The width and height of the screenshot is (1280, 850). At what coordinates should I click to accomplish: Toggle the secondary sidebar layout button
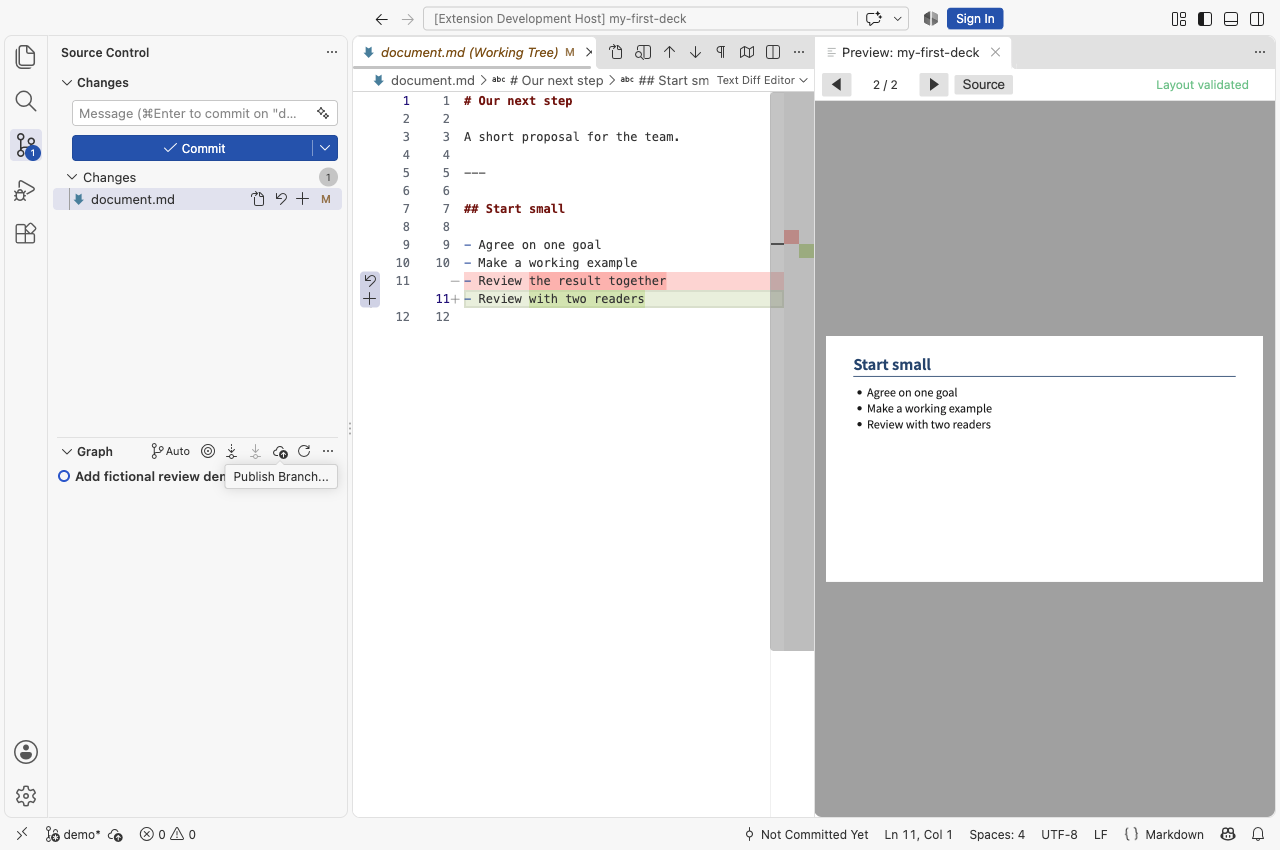coord(1257,19)
